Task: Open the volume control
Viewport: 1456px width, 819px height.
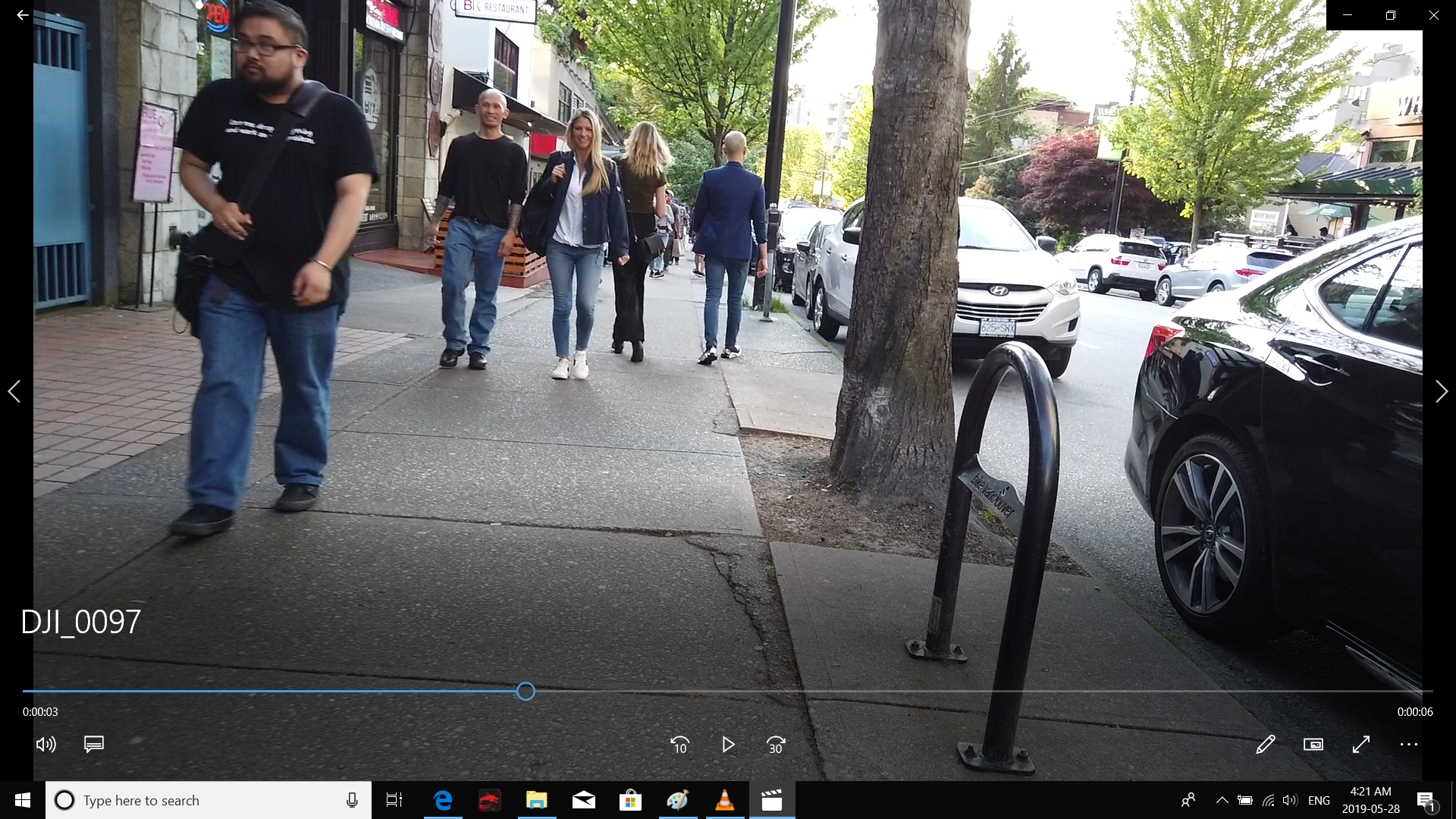Action: [x=45, y=745]
